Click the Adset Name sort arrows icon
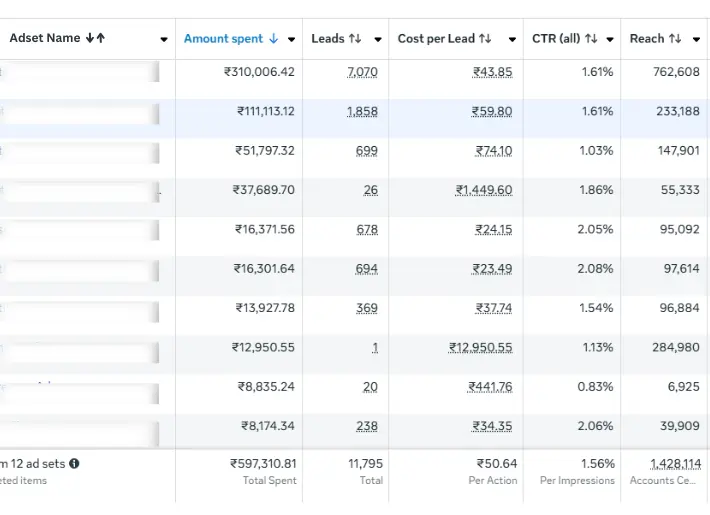 coord(95,39)
